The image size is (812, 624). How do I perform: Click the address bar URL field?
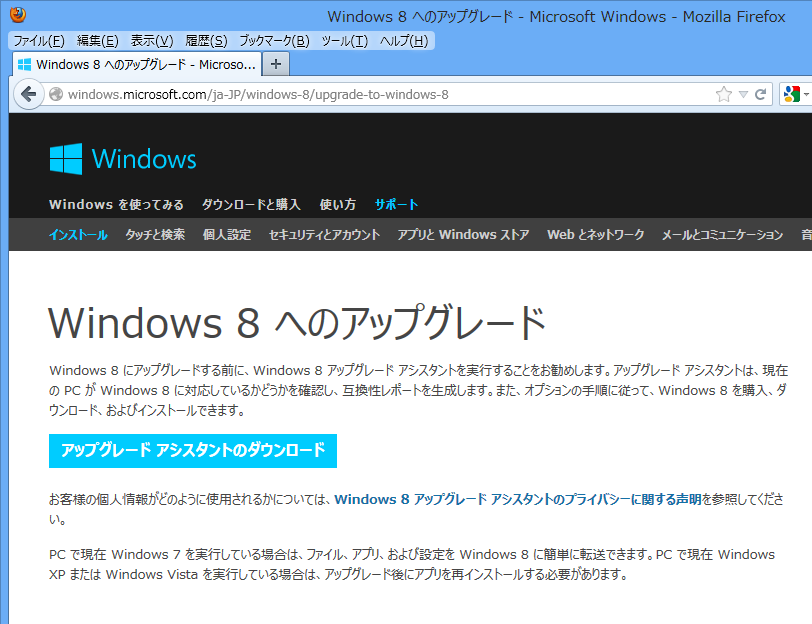[x=383, y=94]
